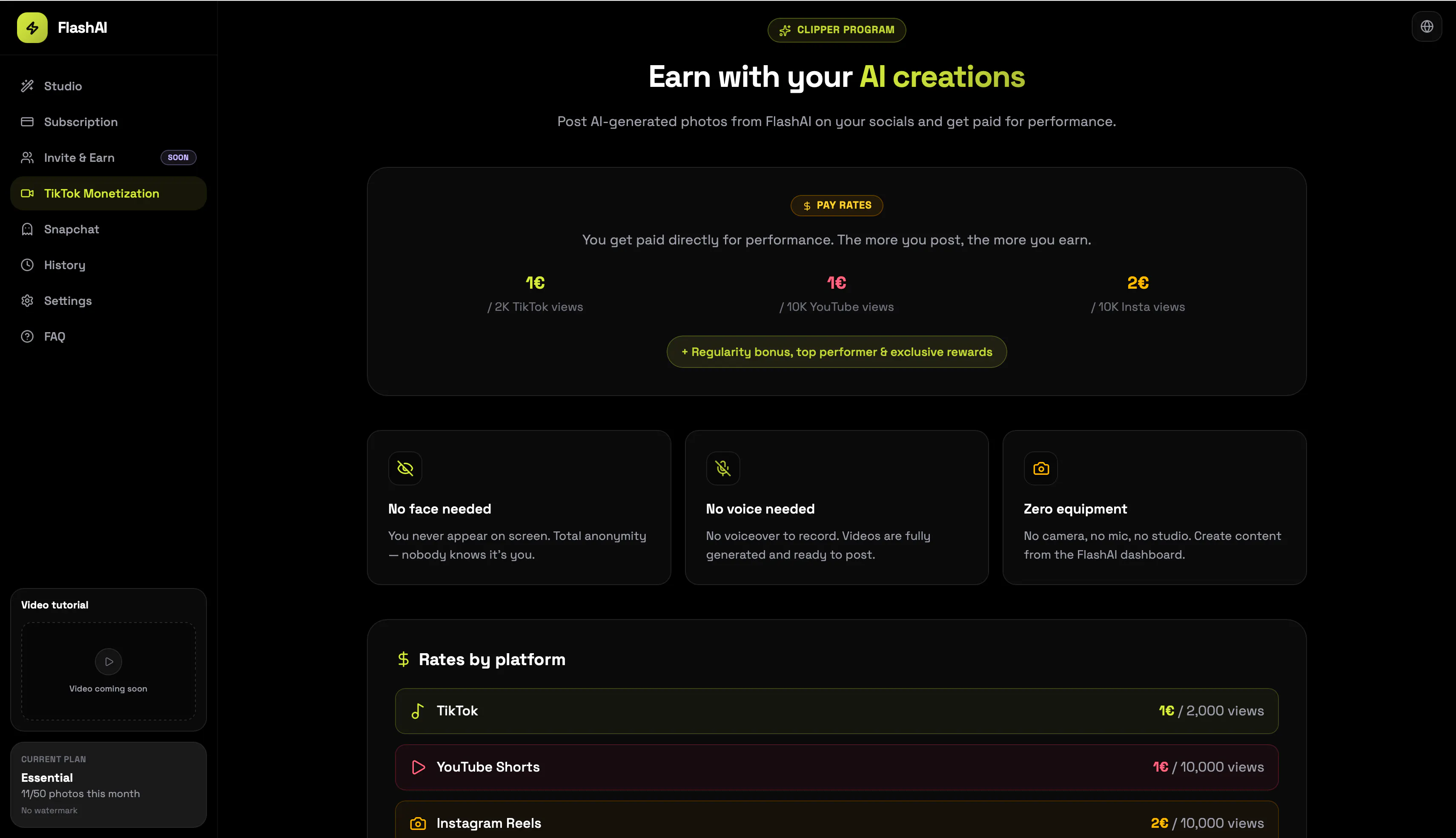This screenshot has height=838, width=1456.
Task: Click the "Earn with your AI creations" heading
Action: (837, 77)
